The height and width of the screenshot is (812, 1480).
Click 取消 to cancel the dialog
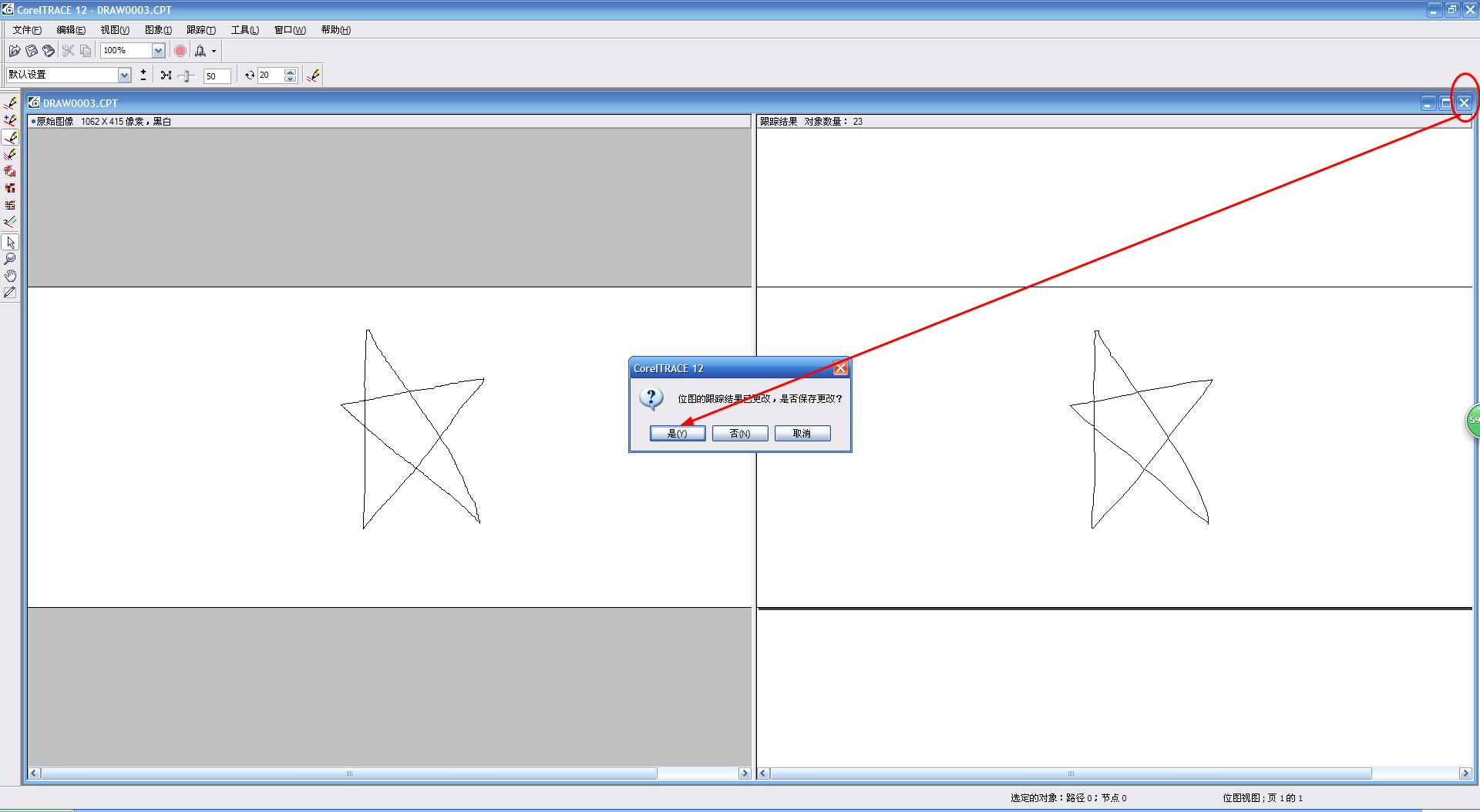coord(802,433)
